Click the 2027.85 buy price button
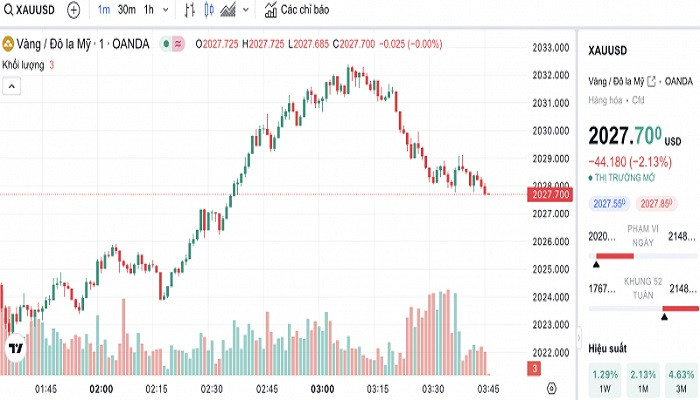 656,203
